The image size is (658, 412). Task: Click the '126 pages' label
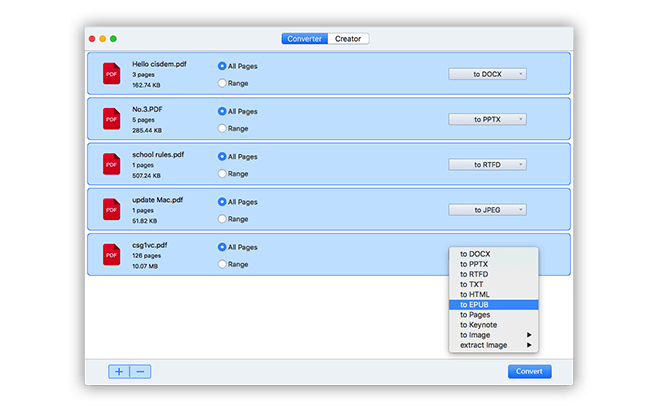click(x=146, y=256)
